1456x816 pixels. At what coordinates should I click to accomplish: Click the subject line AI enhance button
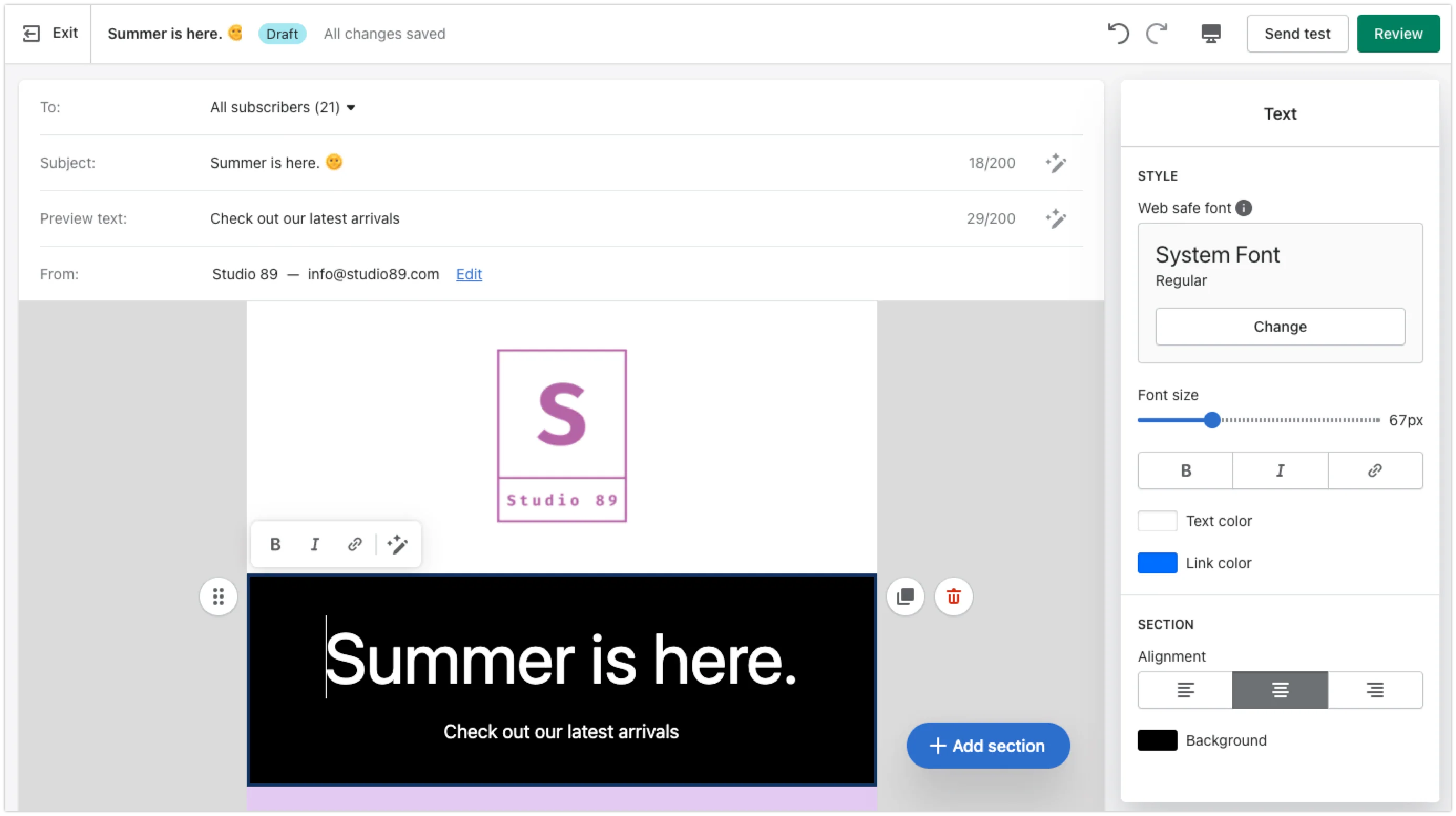click(1056, 163)
